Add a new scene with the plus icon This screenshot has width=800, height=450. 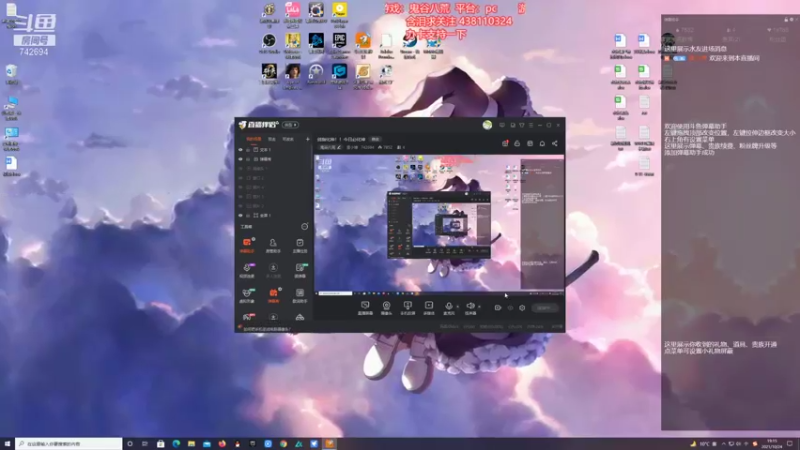click(308, 139)
